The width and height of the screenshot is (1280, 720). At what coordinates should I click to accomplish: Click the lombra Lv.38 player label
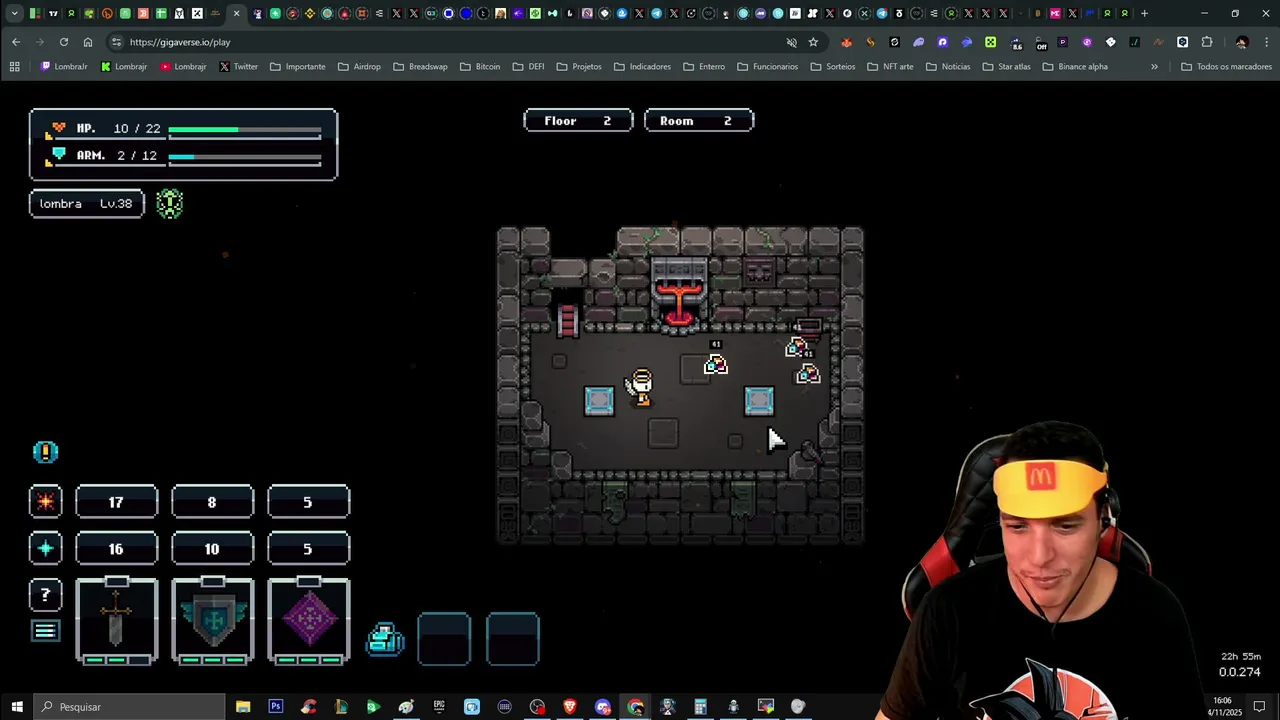[87, 204]
